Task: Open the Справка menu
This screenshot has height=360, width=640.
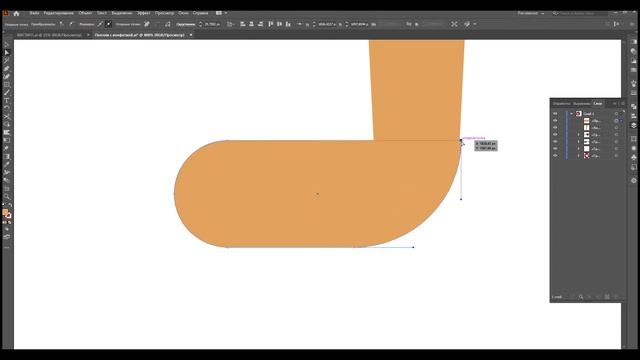Action: point(200,13)
